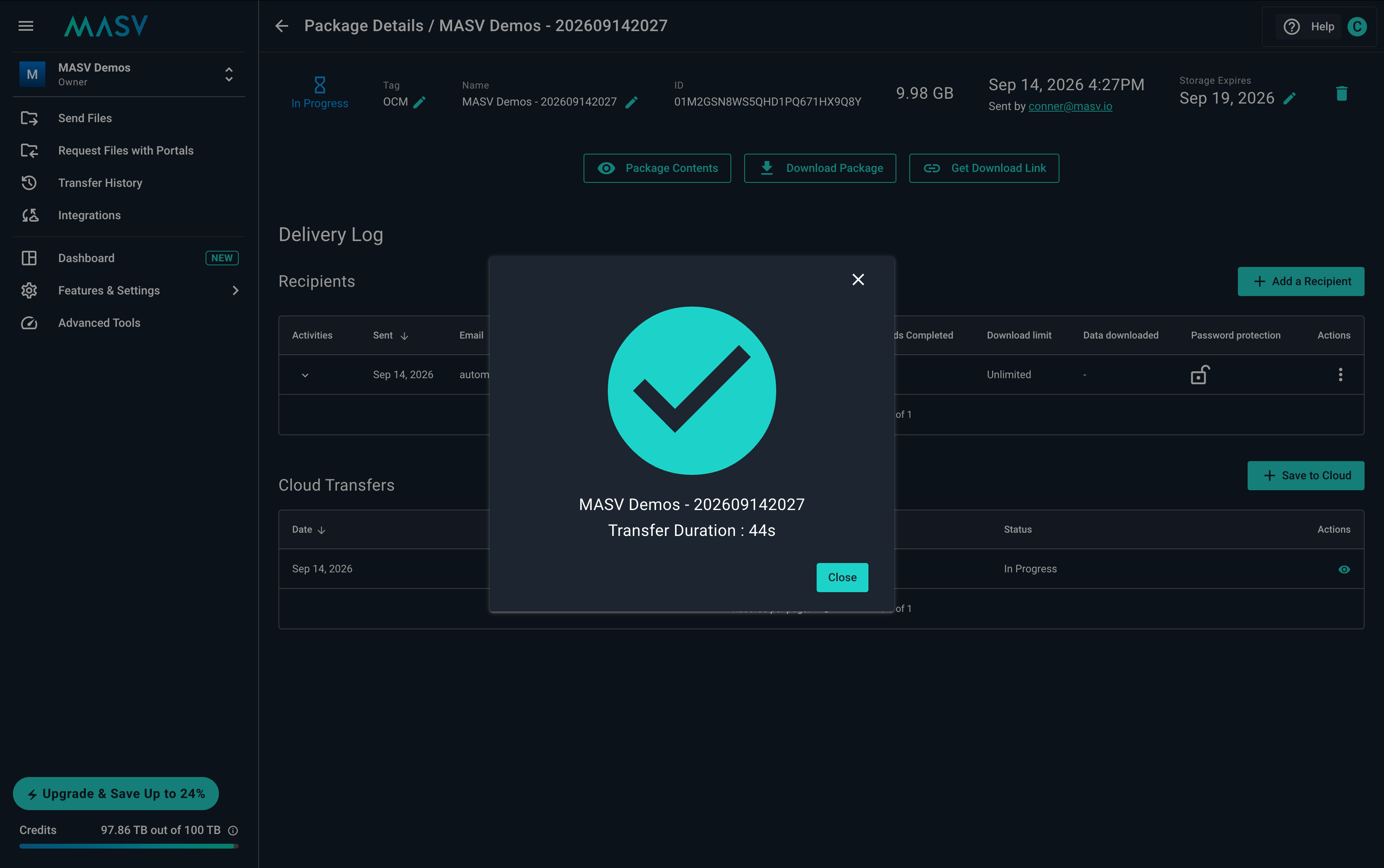This screenshot has width=1384, height=868.
Task: Open the hamburger menu icon
Action: (x=26, y=26)
